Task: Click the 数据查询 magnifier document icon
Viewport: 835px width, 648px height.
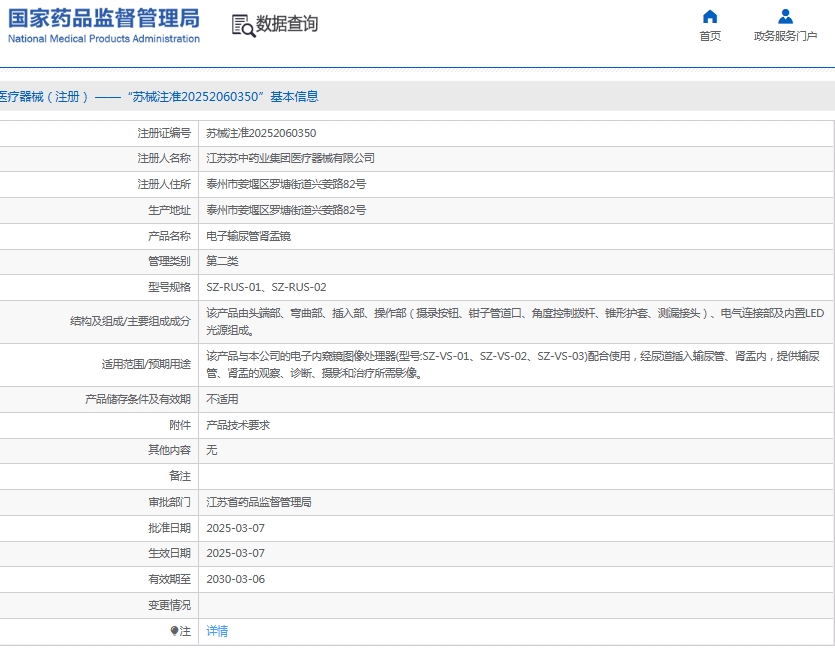Action: 243,26
